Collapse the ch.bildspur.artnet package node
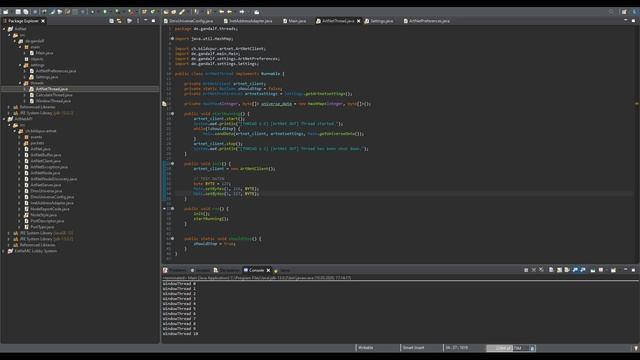The image size is (640, 360). tap(15, 131)
